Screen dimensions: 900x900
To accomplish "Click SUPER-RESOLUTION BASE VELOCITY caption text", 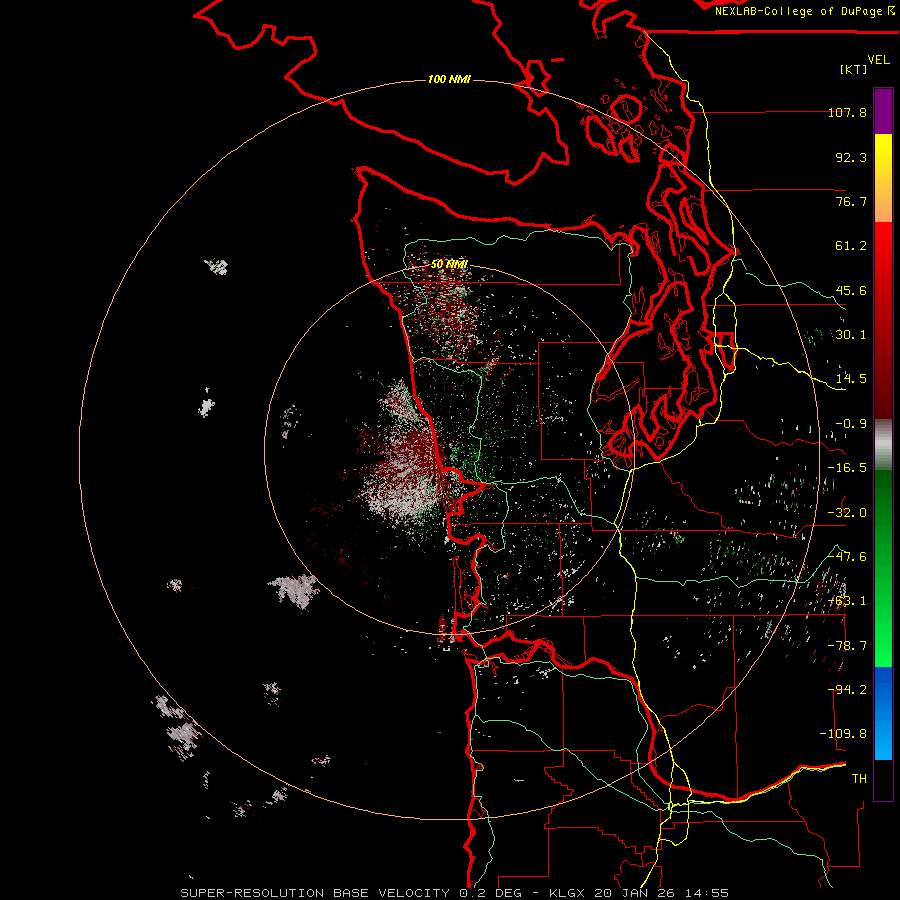I will click(315, 893).
